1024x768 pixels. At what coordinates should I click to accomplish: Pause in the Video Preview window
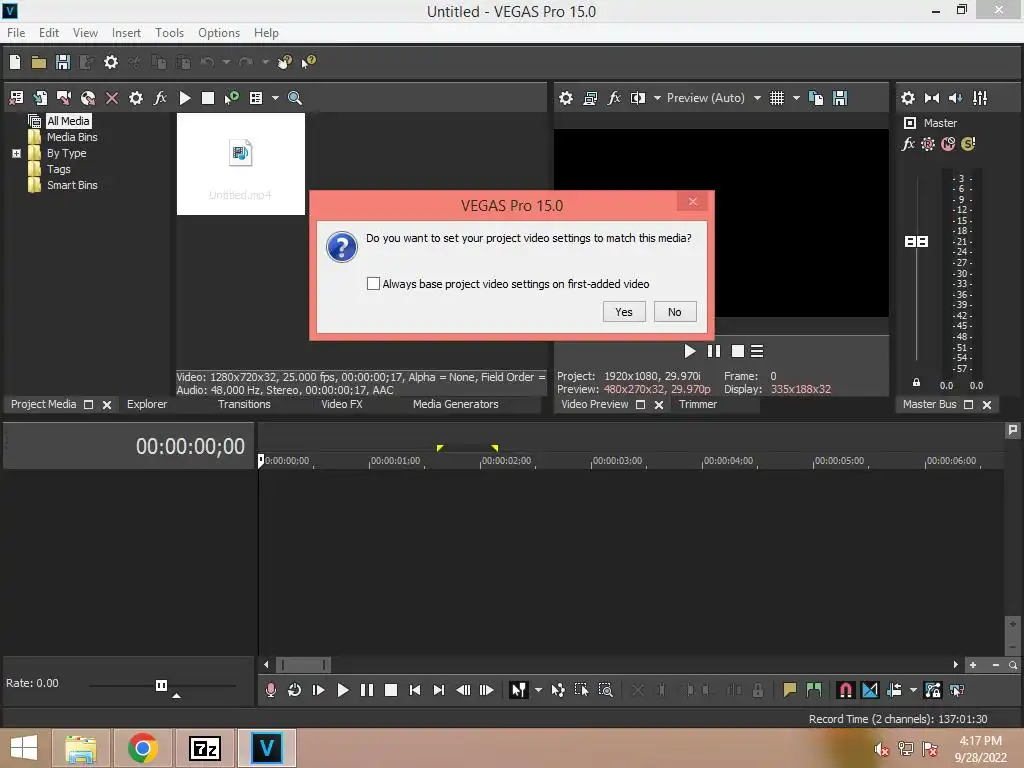(714, 351)
